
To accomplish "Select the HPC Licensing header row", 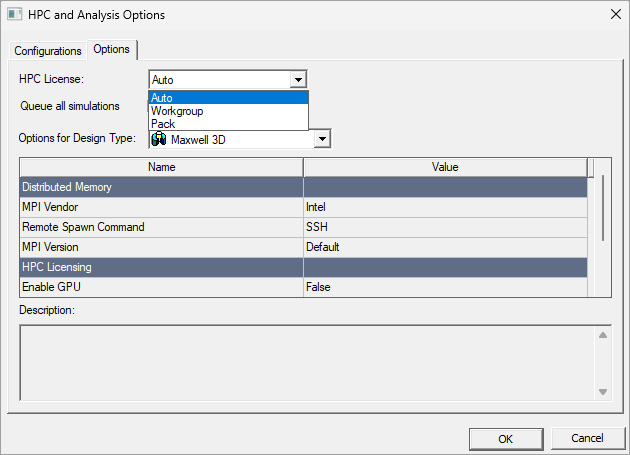I will [x=303, y=267].
